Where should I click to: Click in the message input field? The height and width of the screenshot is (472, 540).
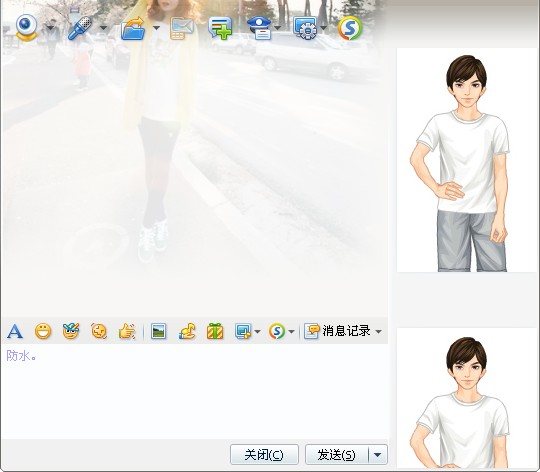click(195, 391)
